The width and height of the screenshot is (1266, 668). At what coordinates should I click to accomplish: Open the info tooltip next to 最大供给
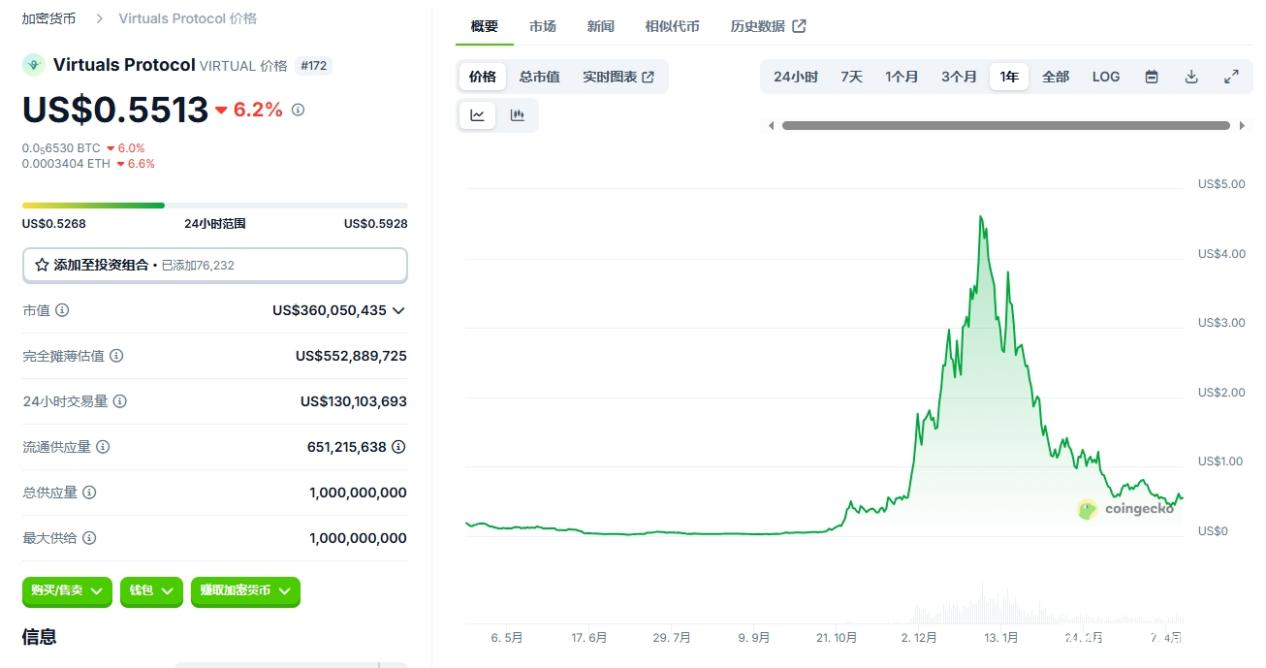click(89, 538)
